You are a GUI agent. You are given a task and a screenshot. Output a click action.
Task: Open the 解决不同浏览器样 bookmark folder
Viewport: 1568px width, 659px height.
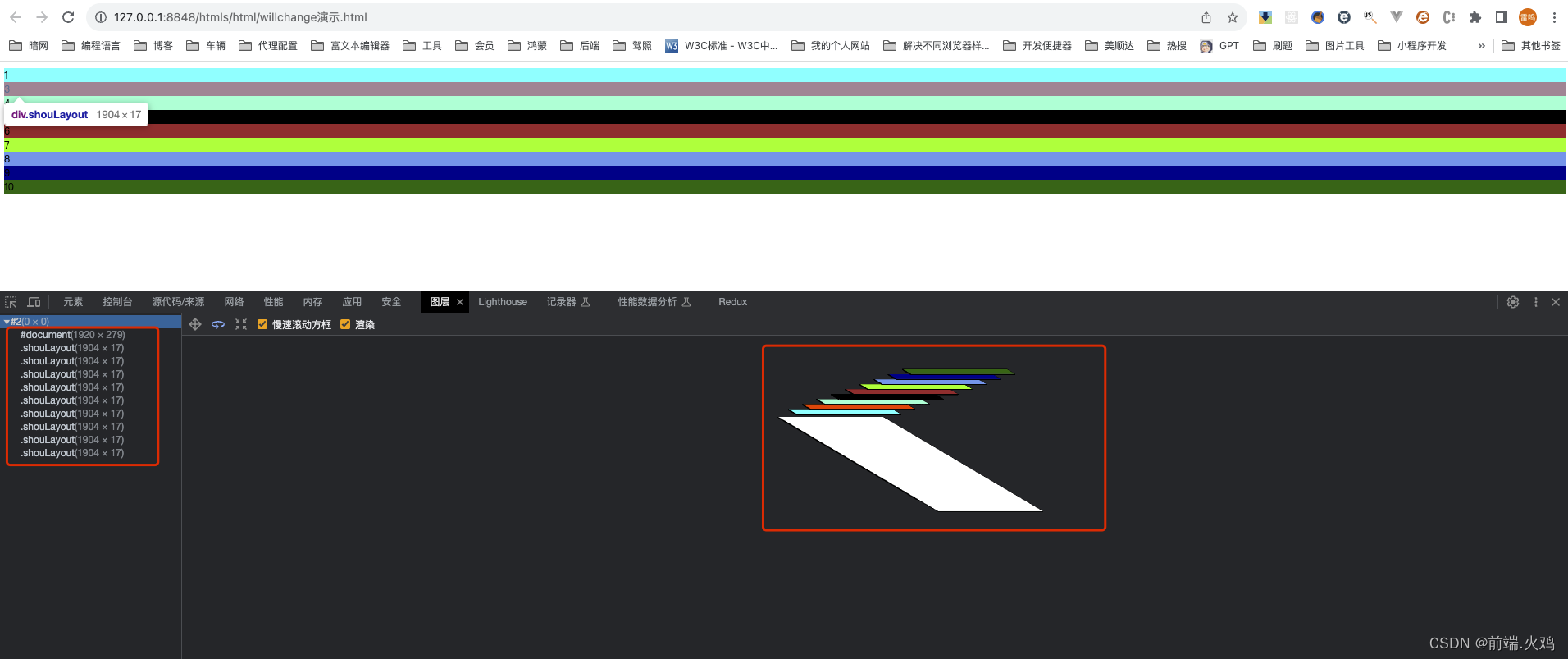[937, 46]
